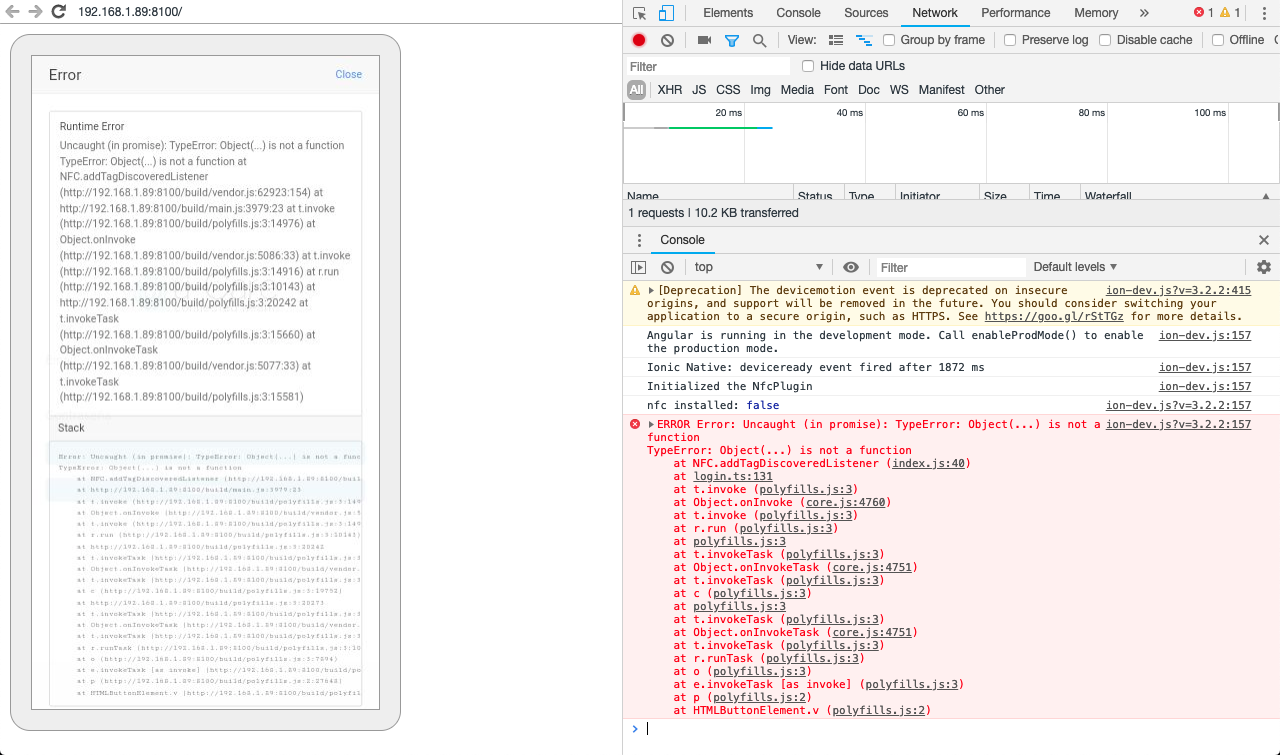Open network search with the magnifier icon

click(760, 40)
